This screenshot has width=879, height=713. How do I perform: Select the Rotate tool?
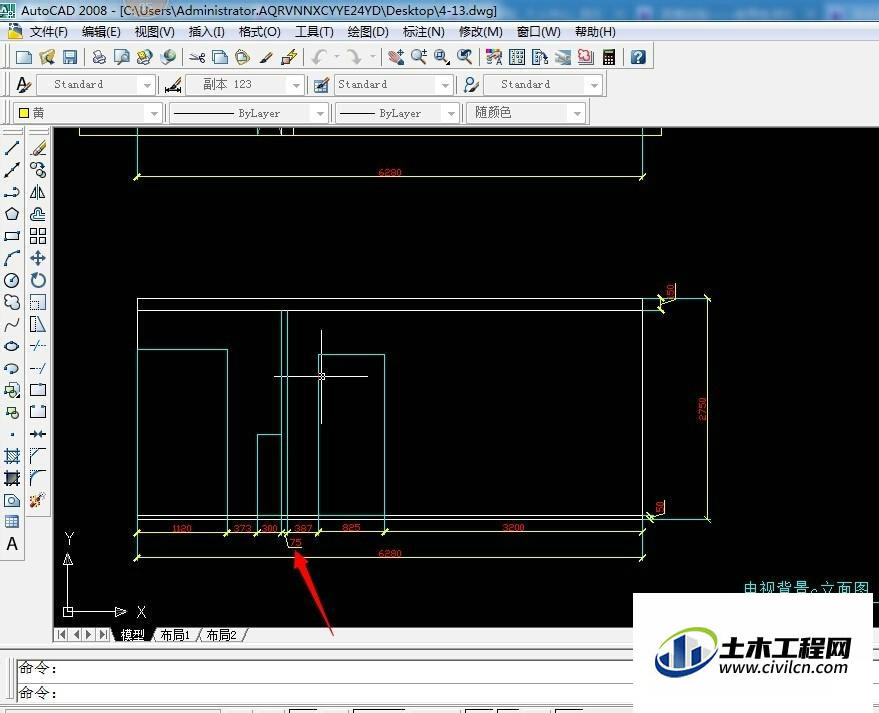(x=38, y=280)
